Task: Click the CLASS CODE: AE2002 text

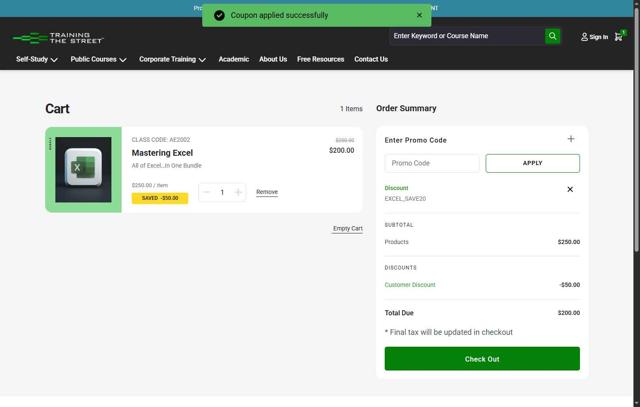Action: (161, 140)
